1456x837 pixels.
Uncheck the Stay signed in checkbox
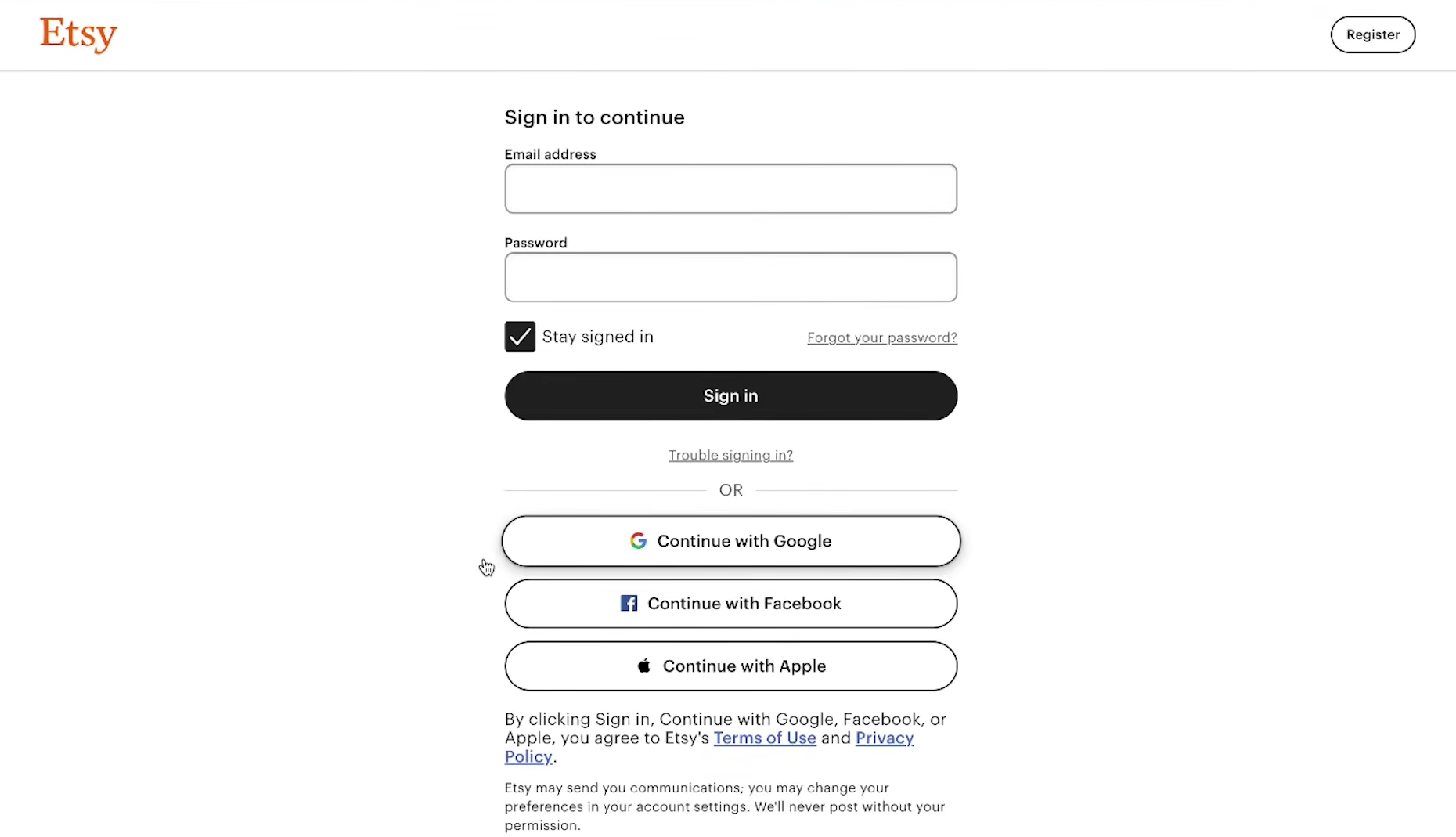pyautogui.click(x=520, y=337)
